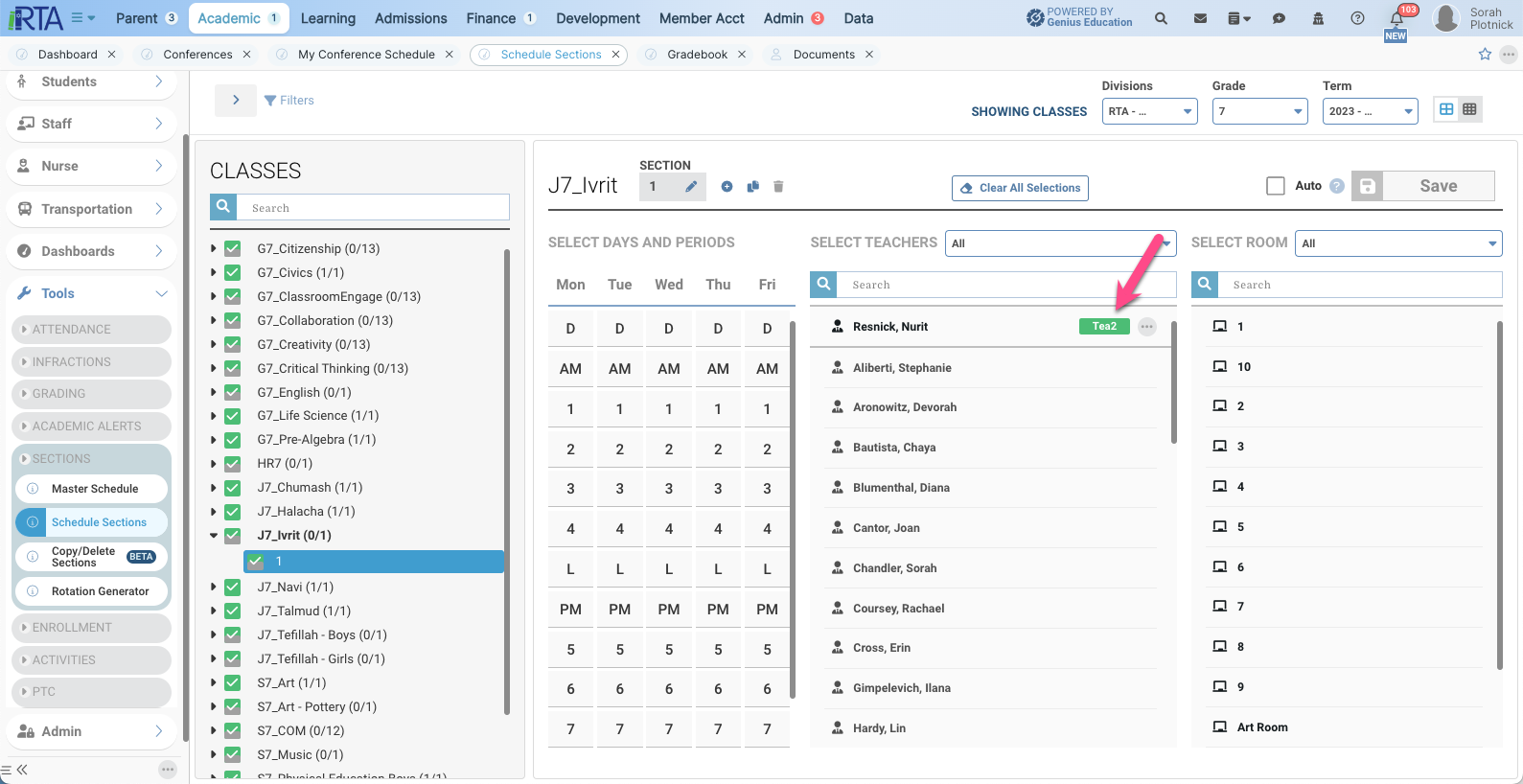The height and width of the screenshot is (784, 1523).
Task: Switch to table grid view icon
Action: click(1469, 109)
